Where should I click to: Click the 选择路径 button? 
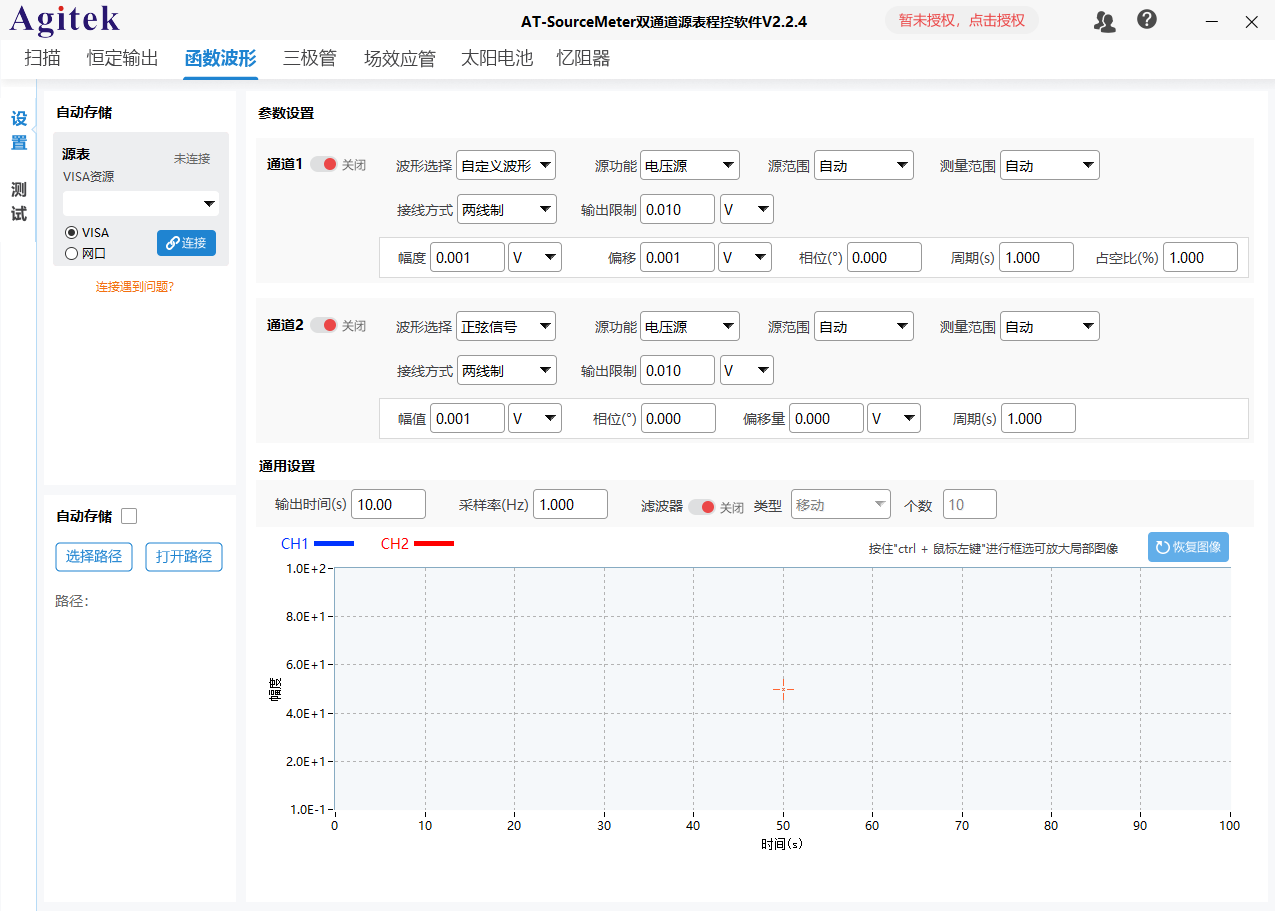[x=94, y=557]
